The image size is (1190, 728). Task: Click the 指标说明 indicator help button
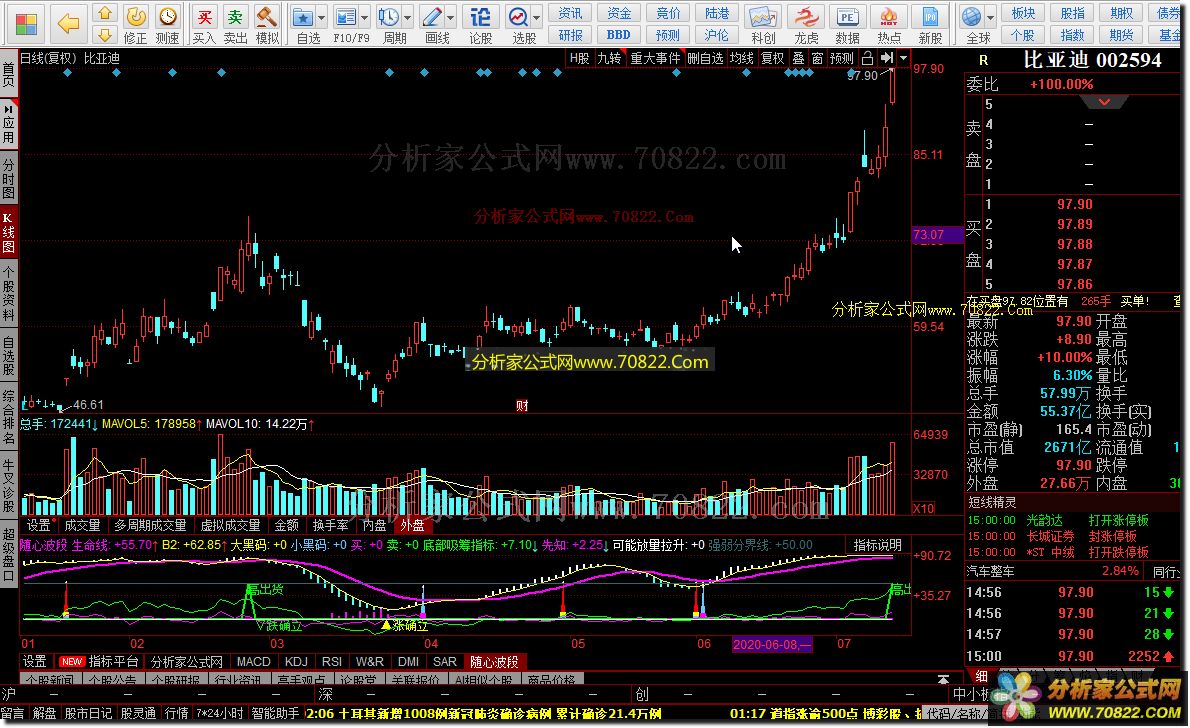pos(877,545)
